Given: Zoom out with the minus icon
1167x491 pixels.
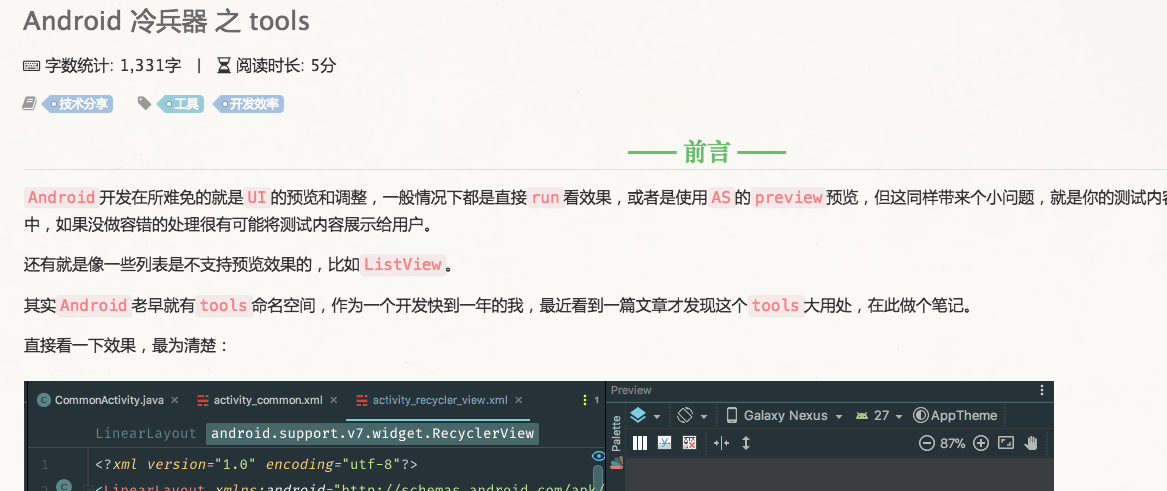Looking at the screenshot, I should coord(927,443).
